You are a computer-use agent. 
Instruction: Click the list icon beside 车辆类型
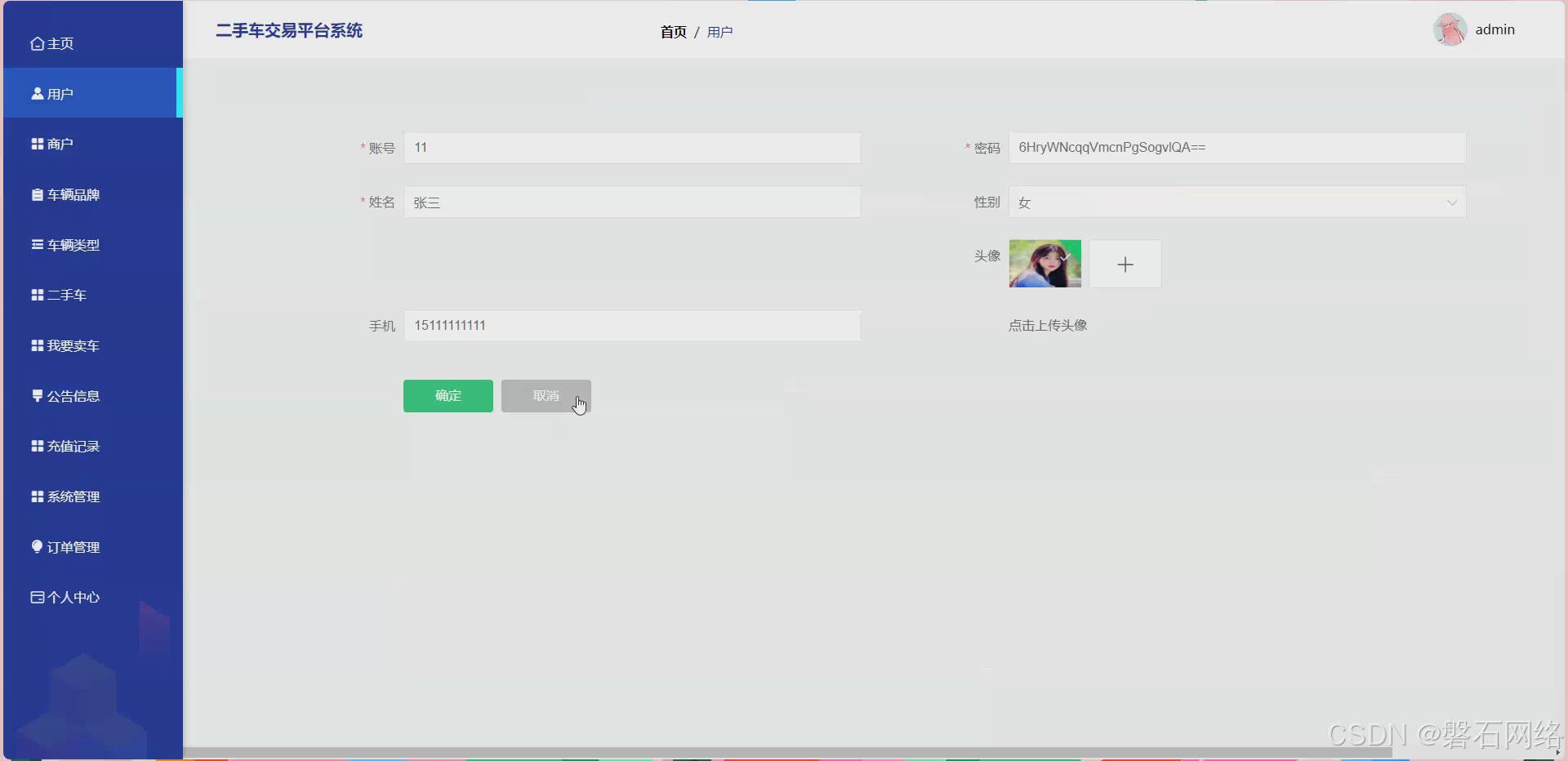coord(38,244)
